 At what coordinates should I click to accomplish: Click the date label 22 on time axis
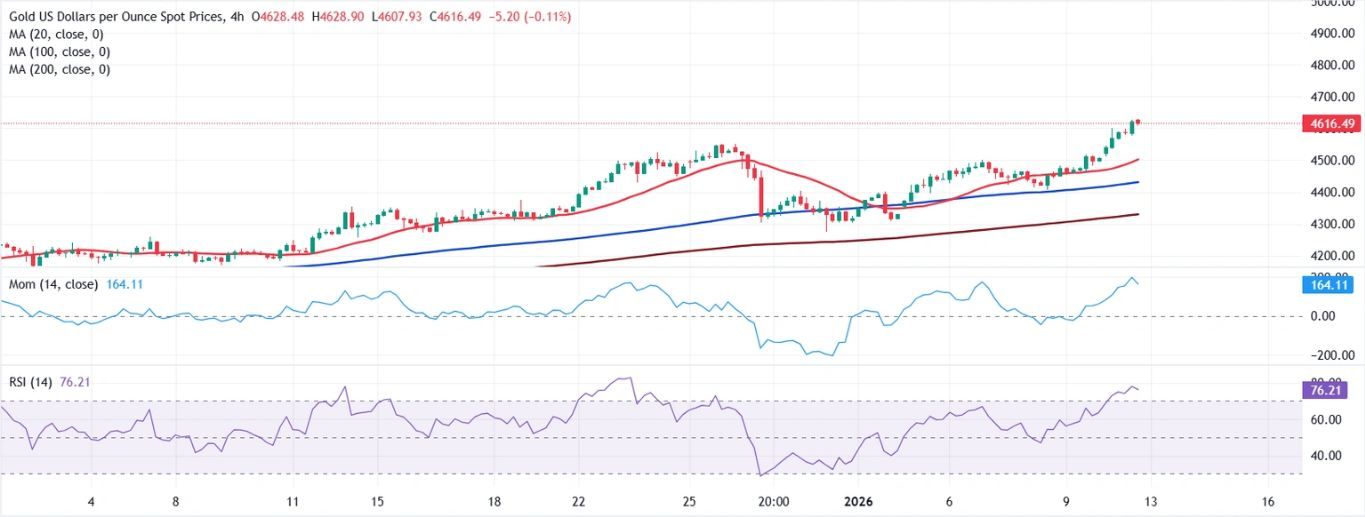point(579,502)
